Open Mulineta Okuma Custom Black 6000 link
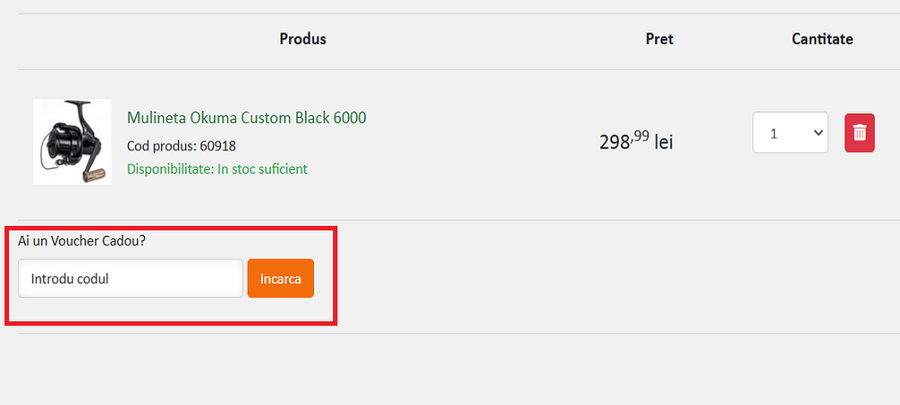The height and width of the screenshot is (405, 900). 246,118
